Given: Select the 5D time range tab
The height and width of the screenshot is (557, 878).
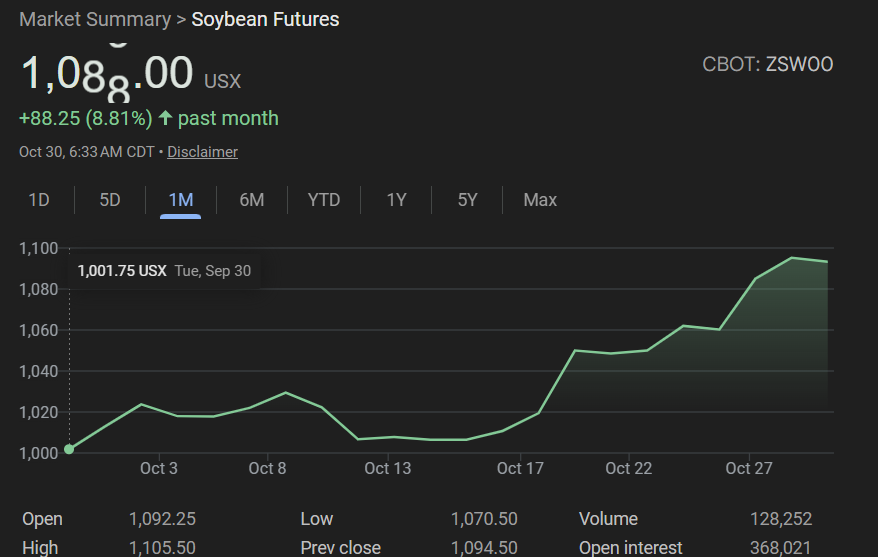Looking at the screenshot, I should 110,200.
